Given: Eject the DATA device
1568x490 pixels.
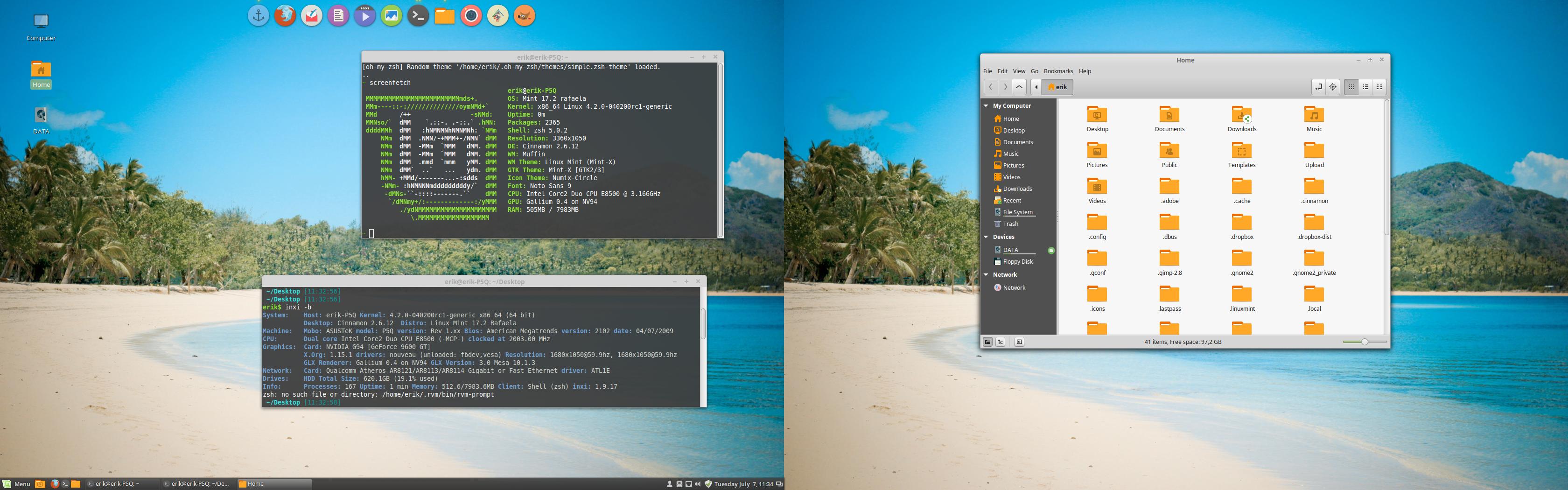Looking at the screenshot, I should pos(1051,250).
